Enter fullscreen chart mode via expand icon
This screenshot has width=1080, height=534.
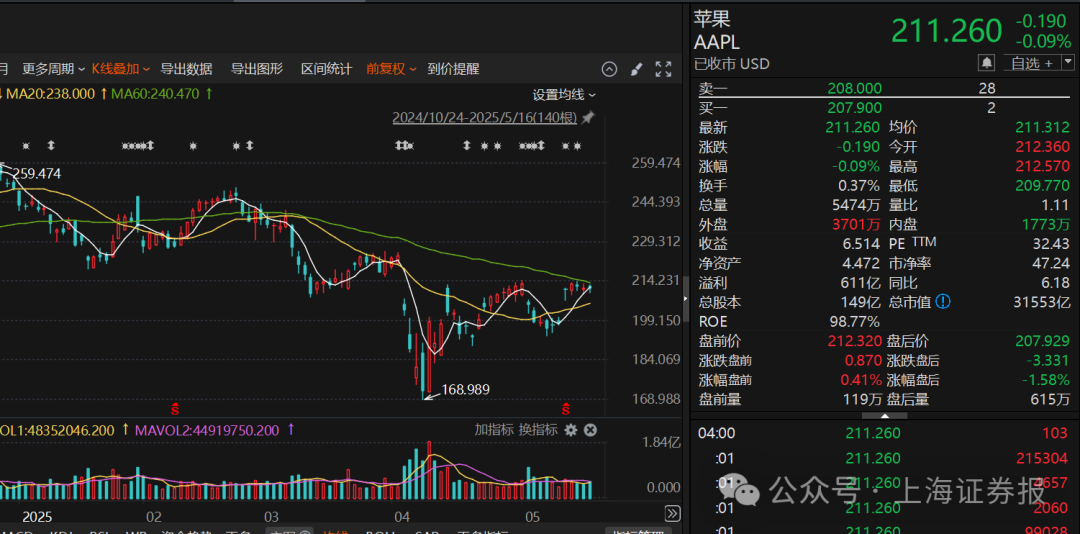663,69
